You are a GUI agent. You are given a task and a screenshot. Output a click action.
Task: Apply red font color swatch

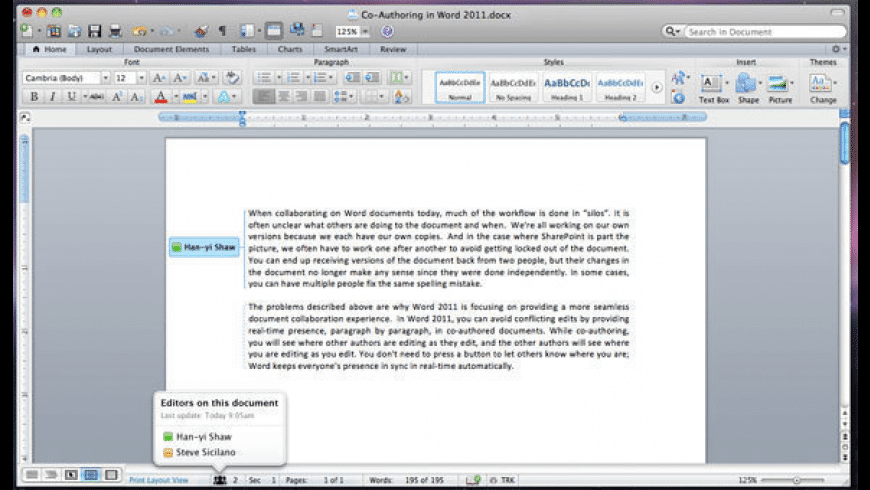click(x=160, y=97)
